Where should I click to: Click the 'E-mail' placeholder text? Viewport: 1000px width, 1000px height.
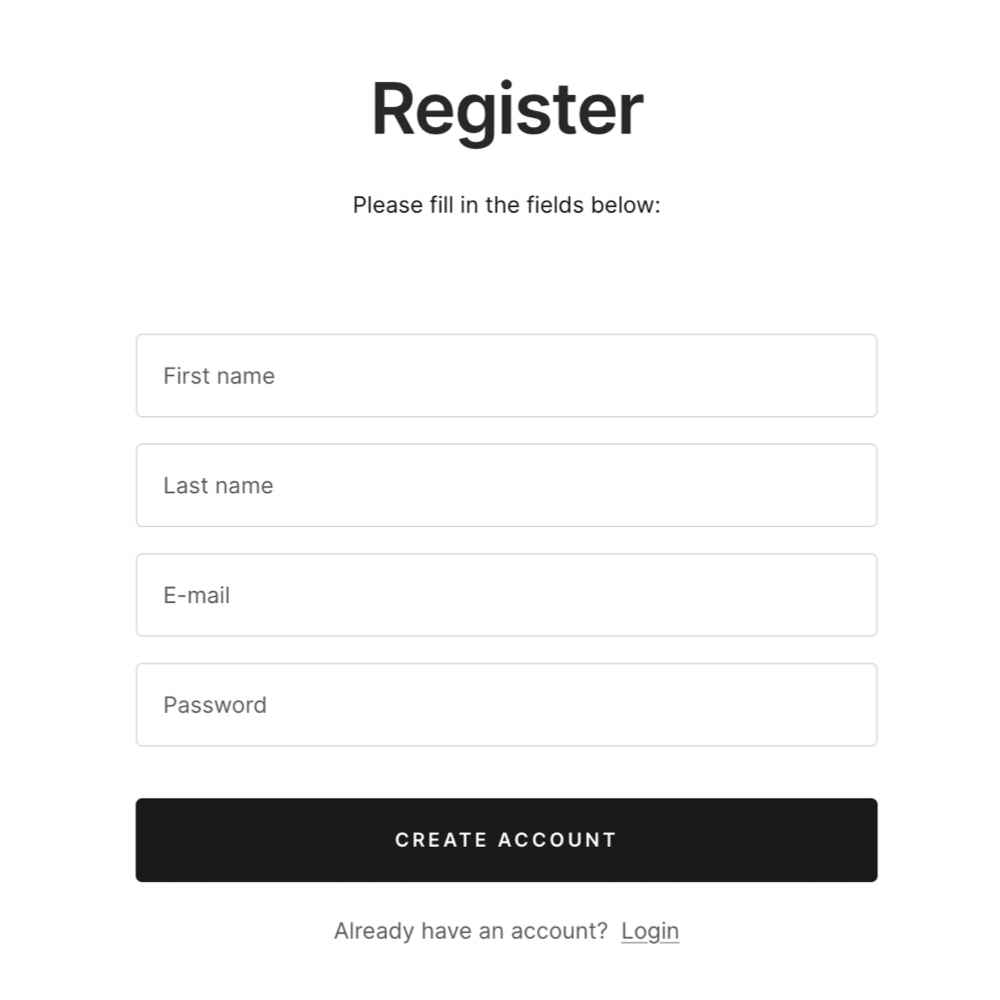point(197,595)
